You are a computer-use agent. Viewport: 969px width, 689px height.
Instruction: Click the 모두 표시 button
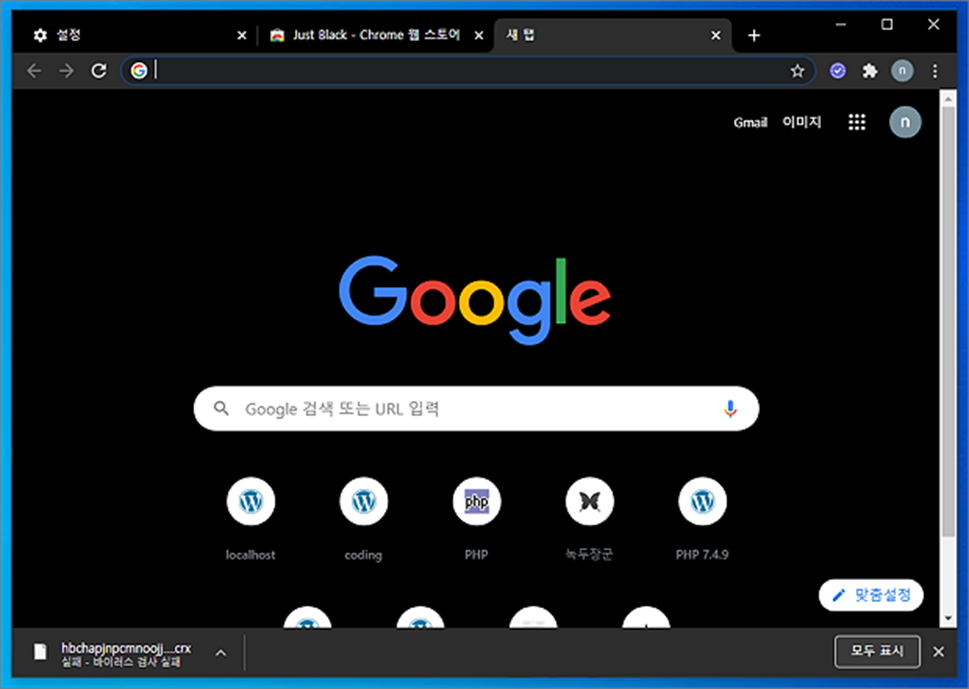877,651
